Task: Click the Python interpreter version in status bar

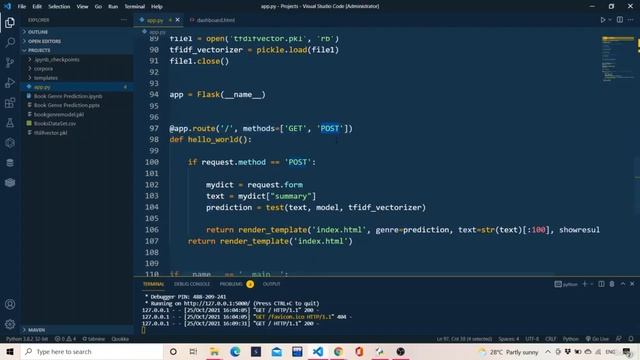Action: tap(27, 339)
